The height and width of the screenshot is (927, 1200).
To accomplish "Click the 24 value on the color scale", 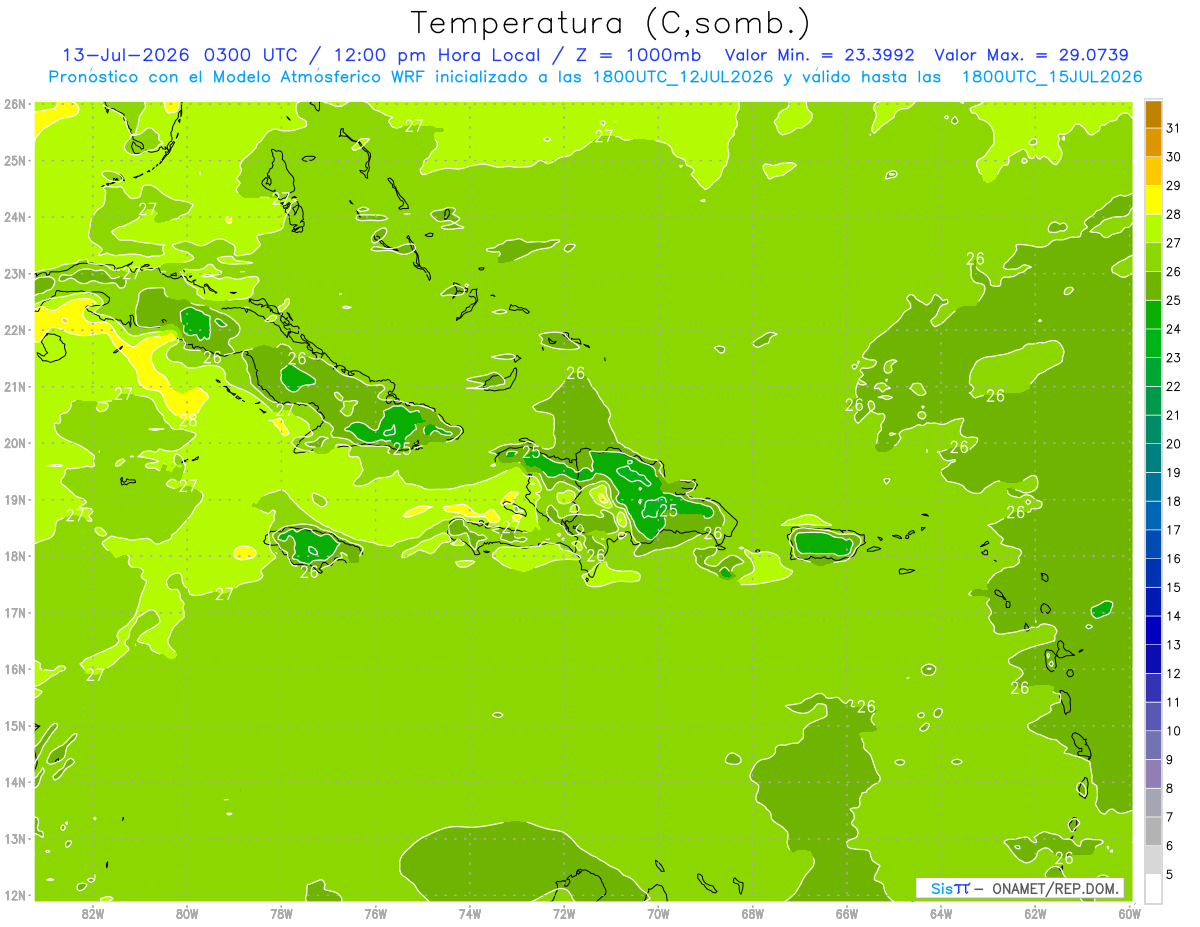I will (1174, 329).
